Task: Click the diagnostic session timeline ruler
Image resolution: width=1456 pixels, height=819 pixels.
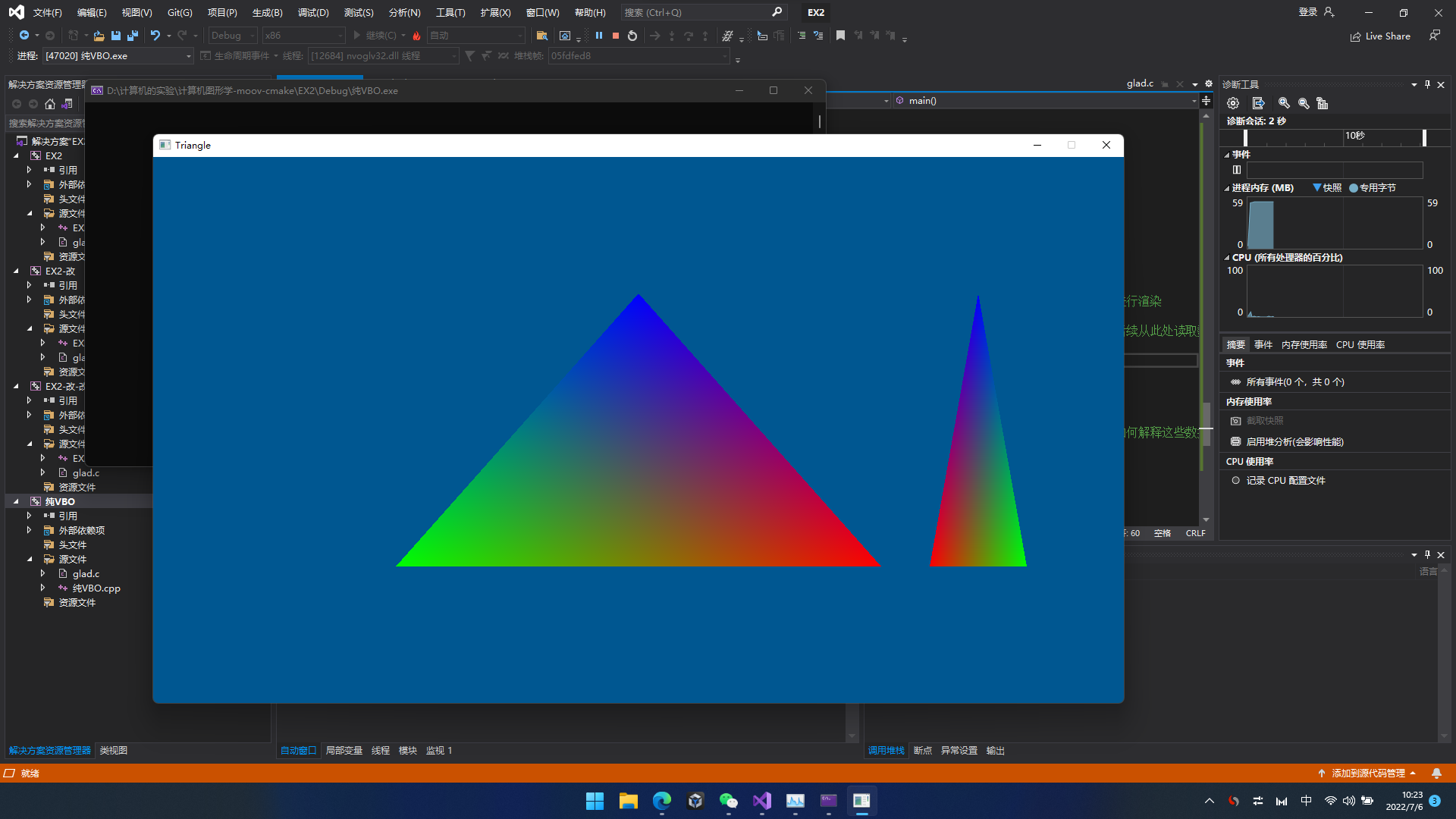Action: [1335, 137]
